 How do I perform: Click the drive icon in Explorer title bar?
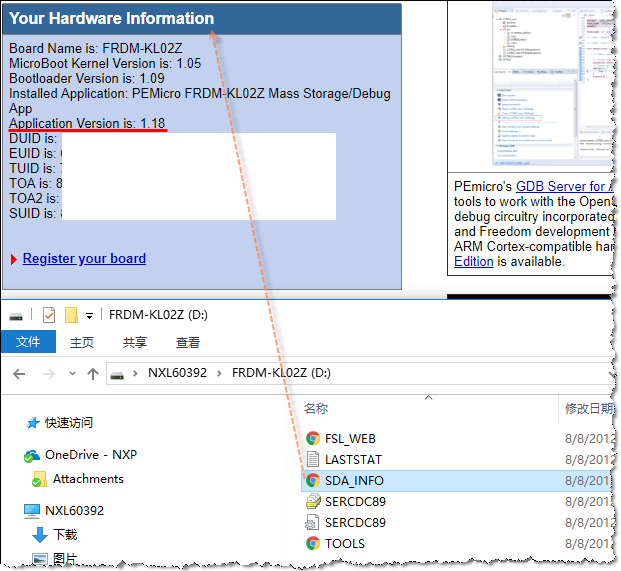coord(16,316)
